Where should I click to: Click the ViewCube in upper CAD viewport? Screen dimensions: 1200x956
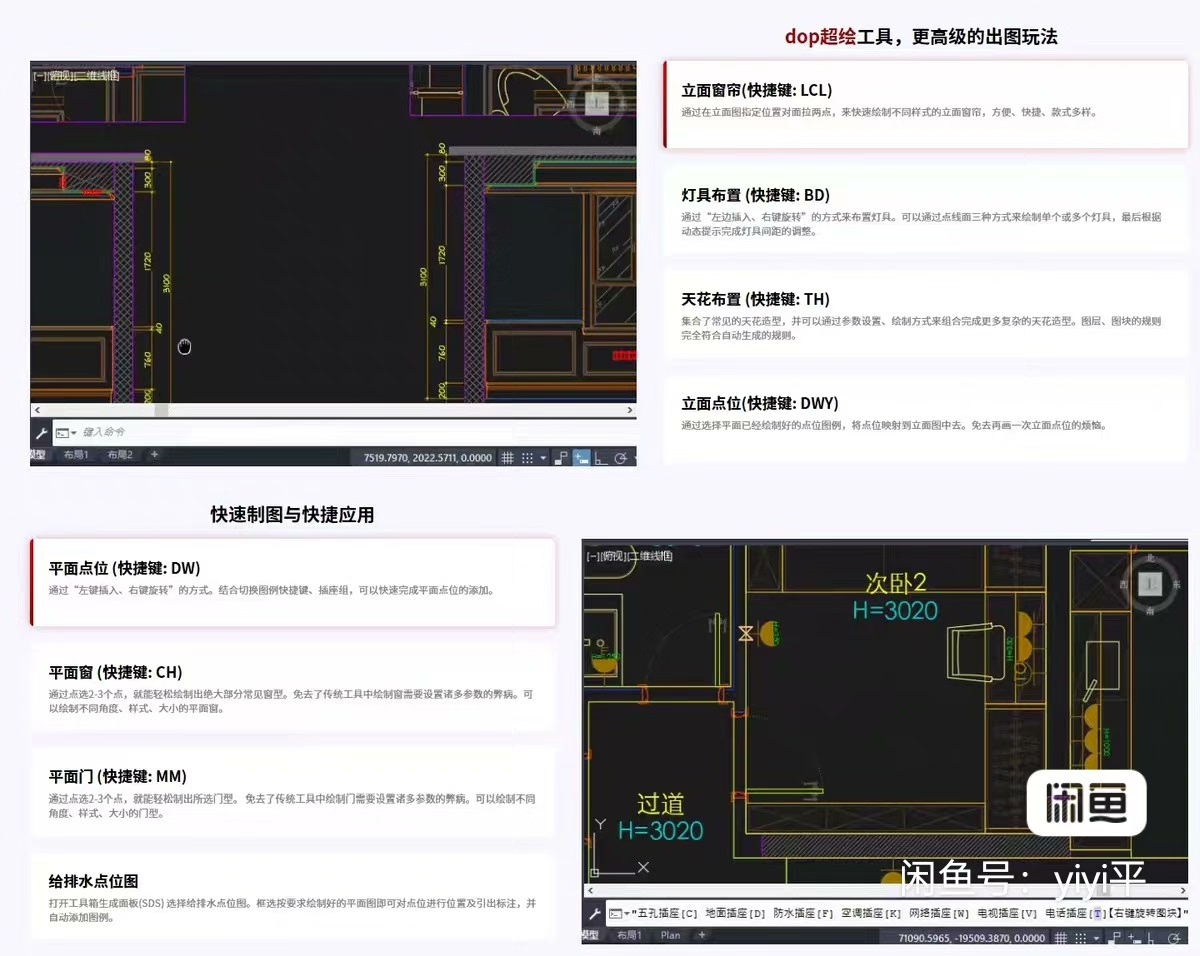[597, 103]
